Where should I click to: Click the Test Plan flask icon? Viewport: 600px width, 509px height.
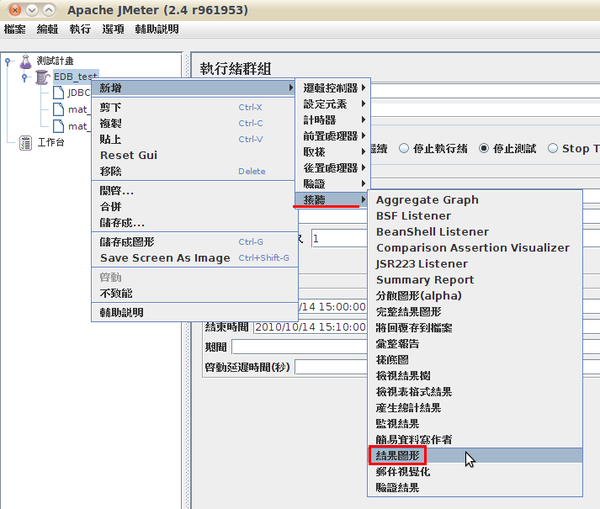pyautogui.click(x=26, y=61)
